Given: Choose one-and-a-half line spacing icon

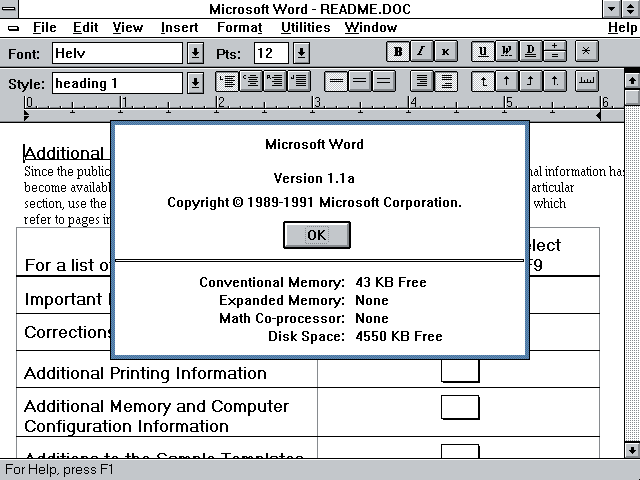Looking at the screenshot, I should click(x=360, y=81).
